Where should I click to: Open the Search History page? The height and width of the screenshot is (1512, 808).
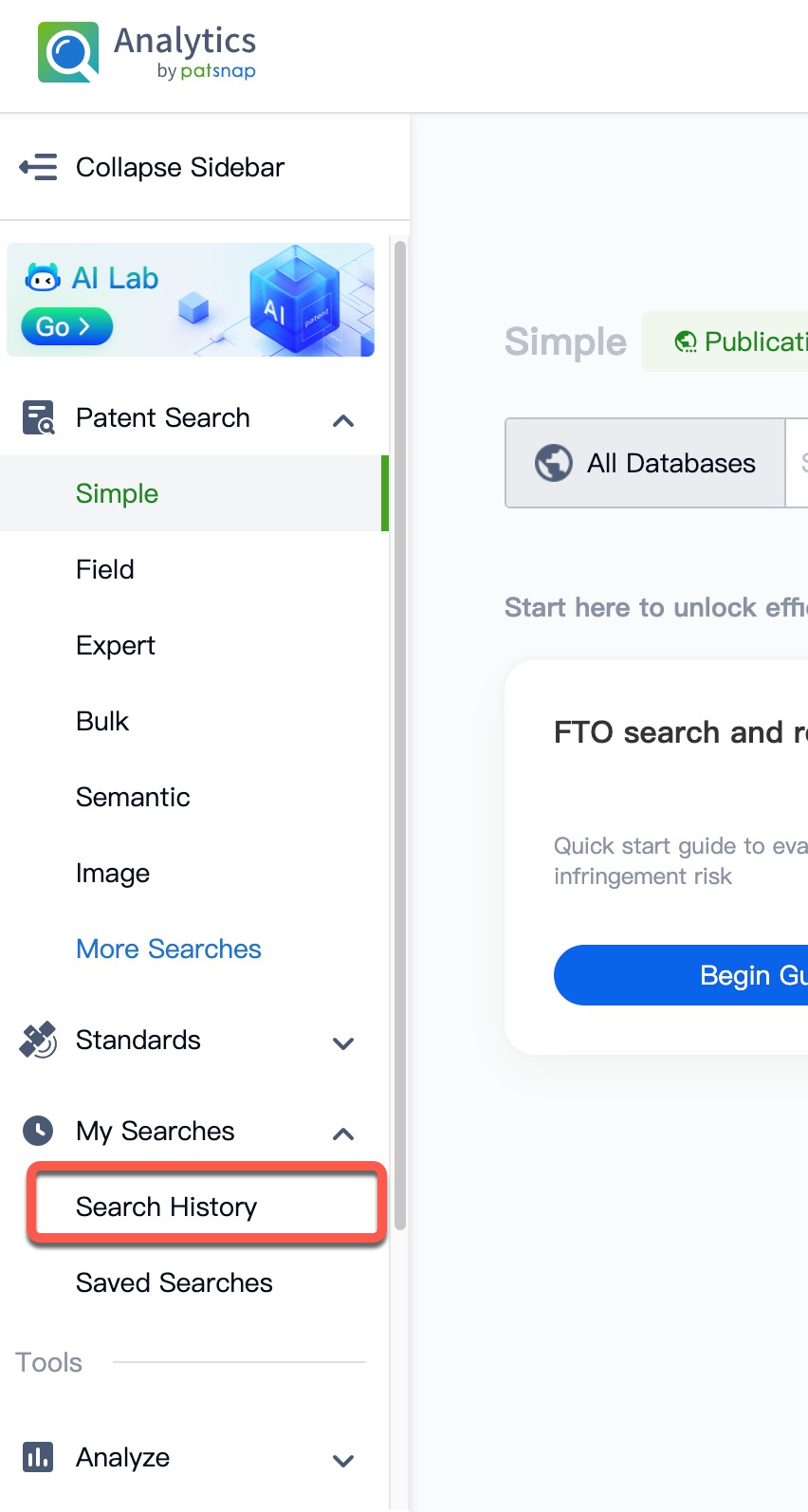coord(166,1207)
